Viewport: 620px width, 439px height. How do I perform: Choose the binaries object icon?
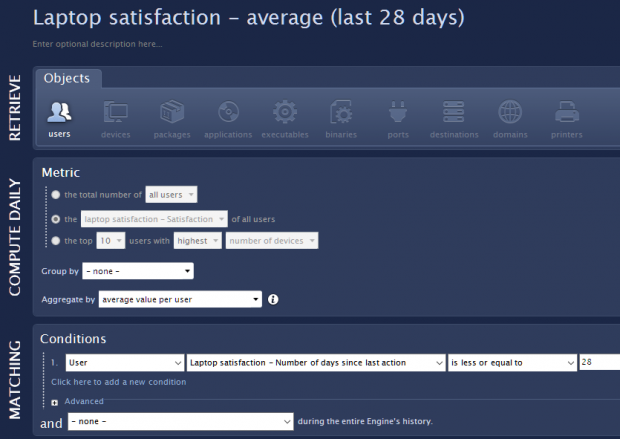click(x=340, y=113)
